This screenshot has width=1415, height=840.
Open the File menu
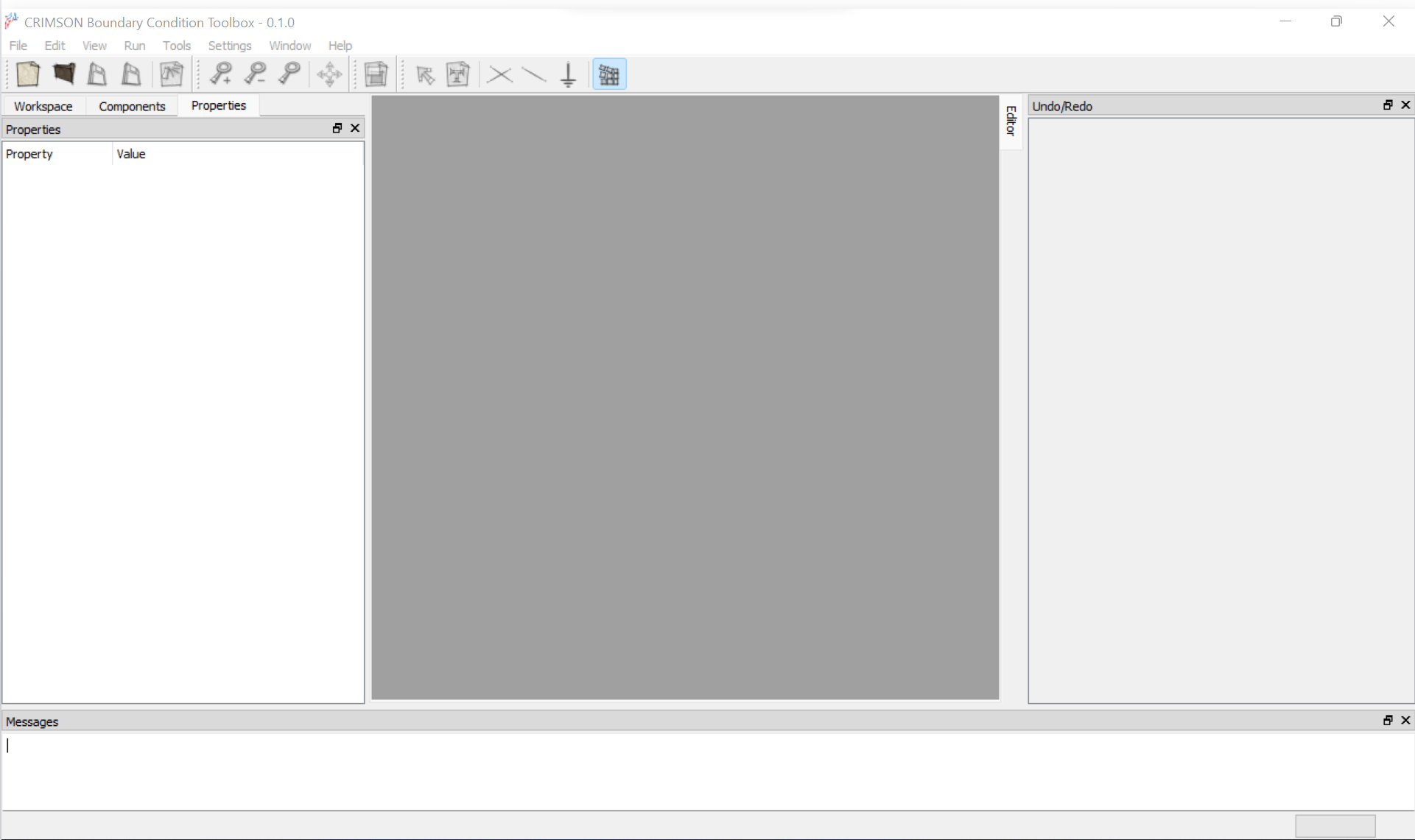pyautogui.click(x=18, y=46)
